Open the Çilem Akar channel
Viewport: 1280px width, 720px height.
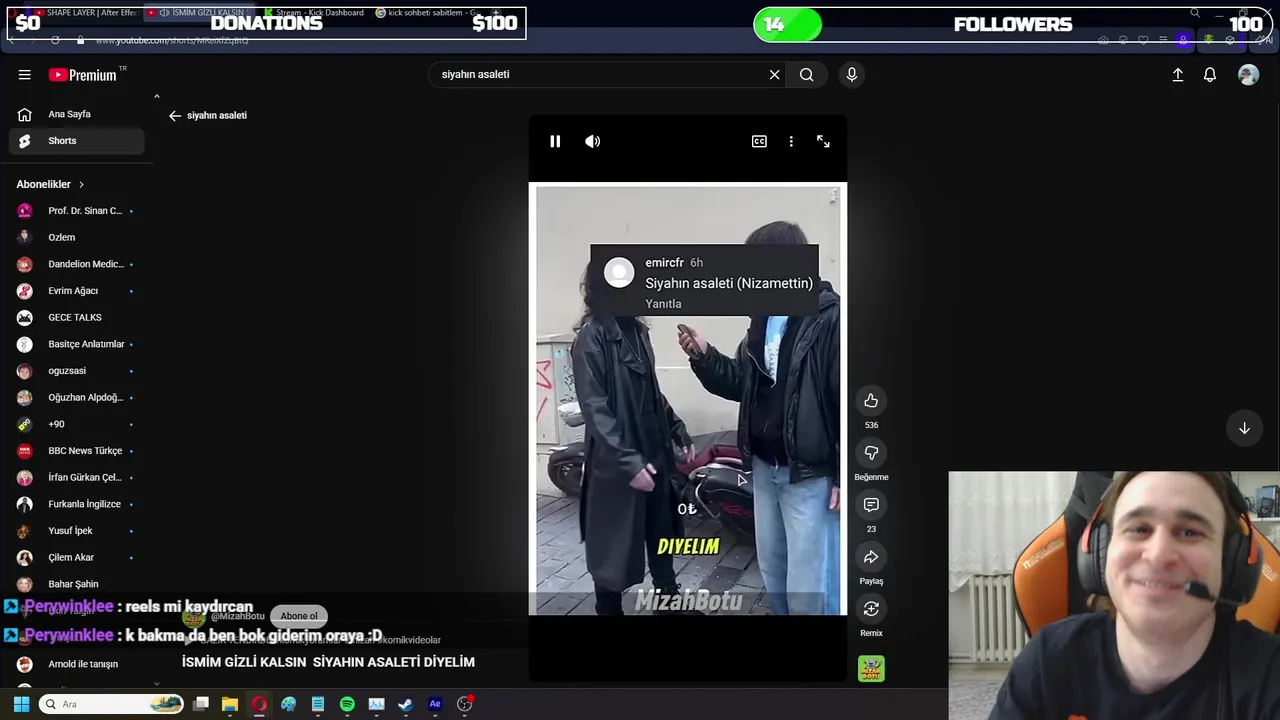click(x=76, y=558)
